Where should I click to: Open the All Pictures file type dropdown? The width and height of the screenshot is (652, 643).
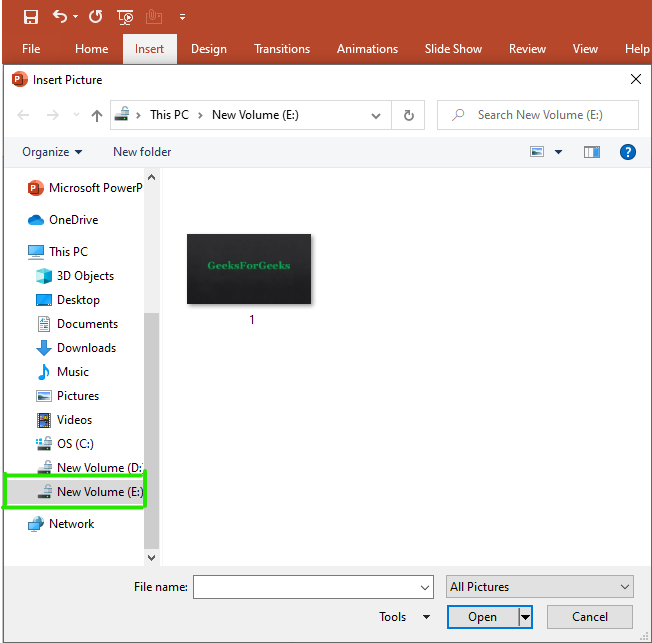(x=540, y=587)
